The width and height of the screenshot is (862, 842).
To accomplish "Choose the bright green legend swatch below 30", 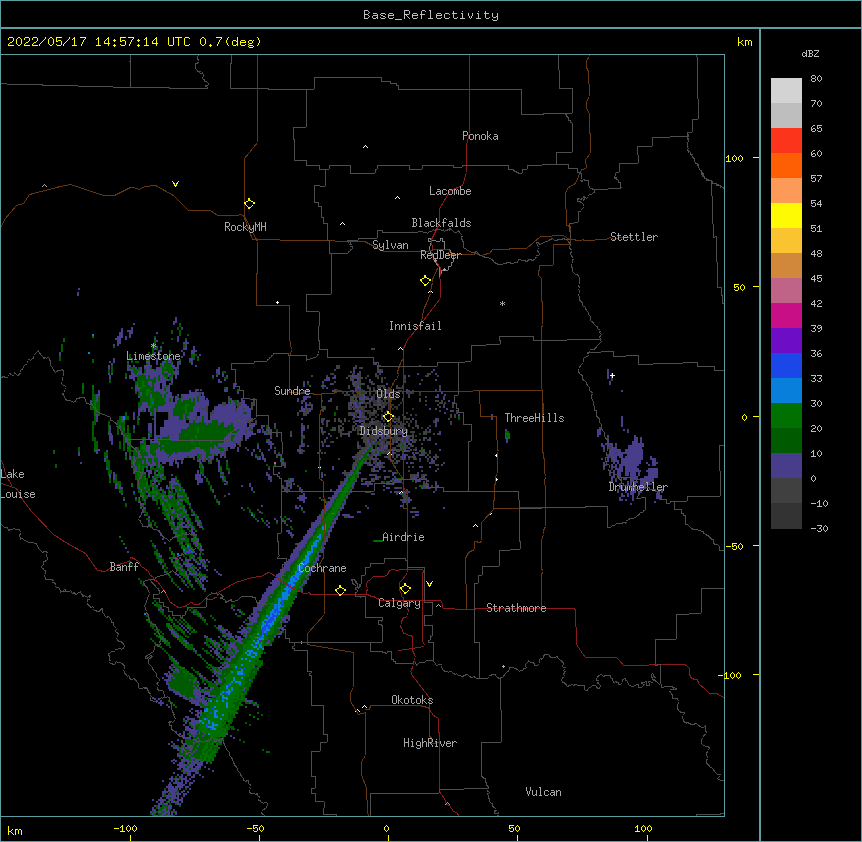I will [x=786, y=416].
